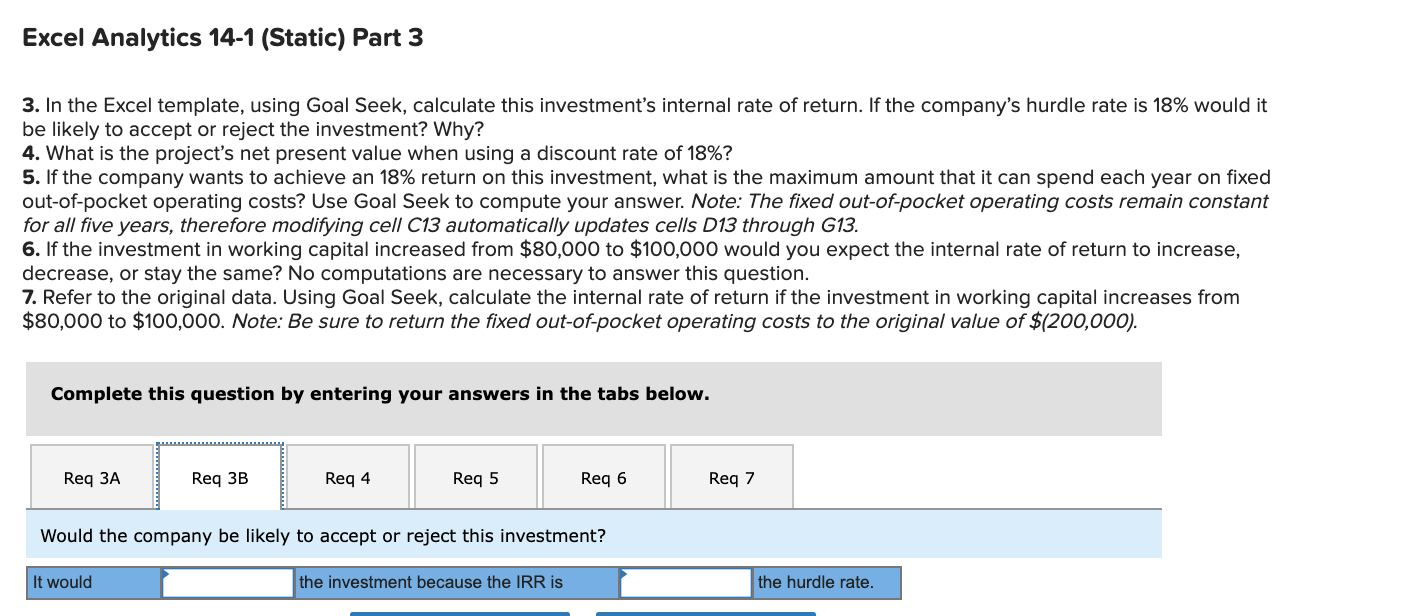1410x616 pixels.
Task: Click the first blank answer field
Action: pyautogui.click(x=228, y=582)
